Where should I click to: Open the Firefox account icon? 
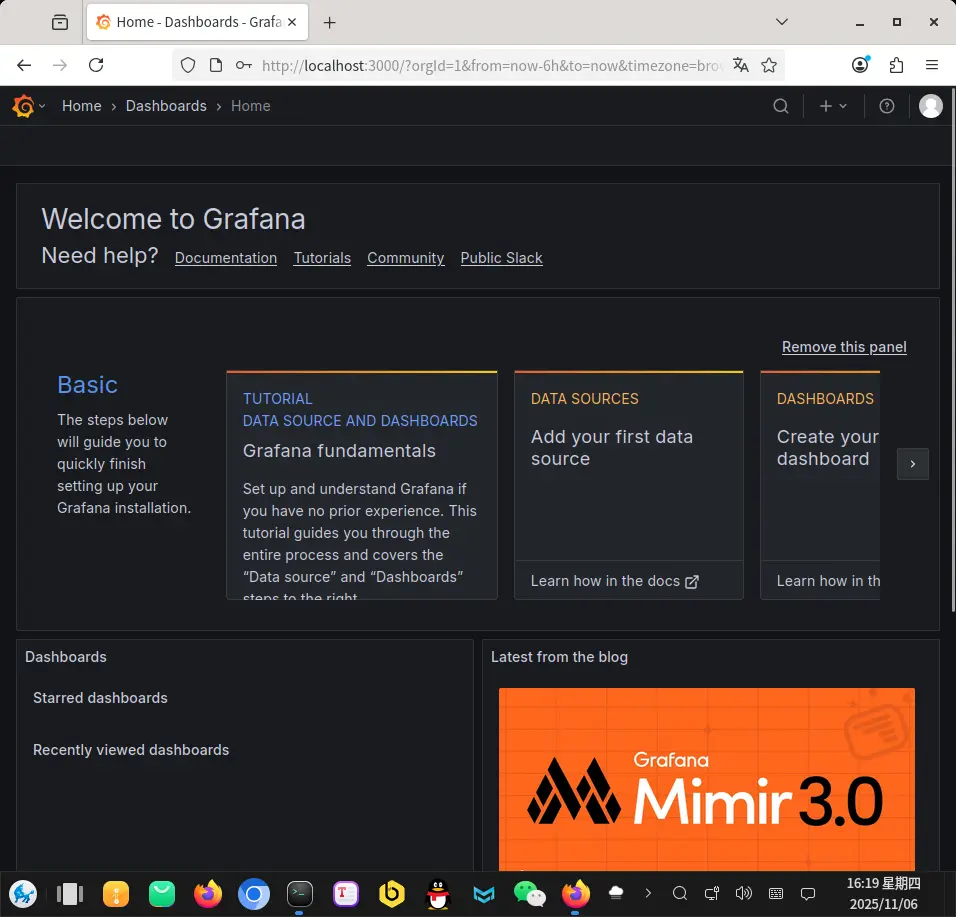click(x=860, y=65)
